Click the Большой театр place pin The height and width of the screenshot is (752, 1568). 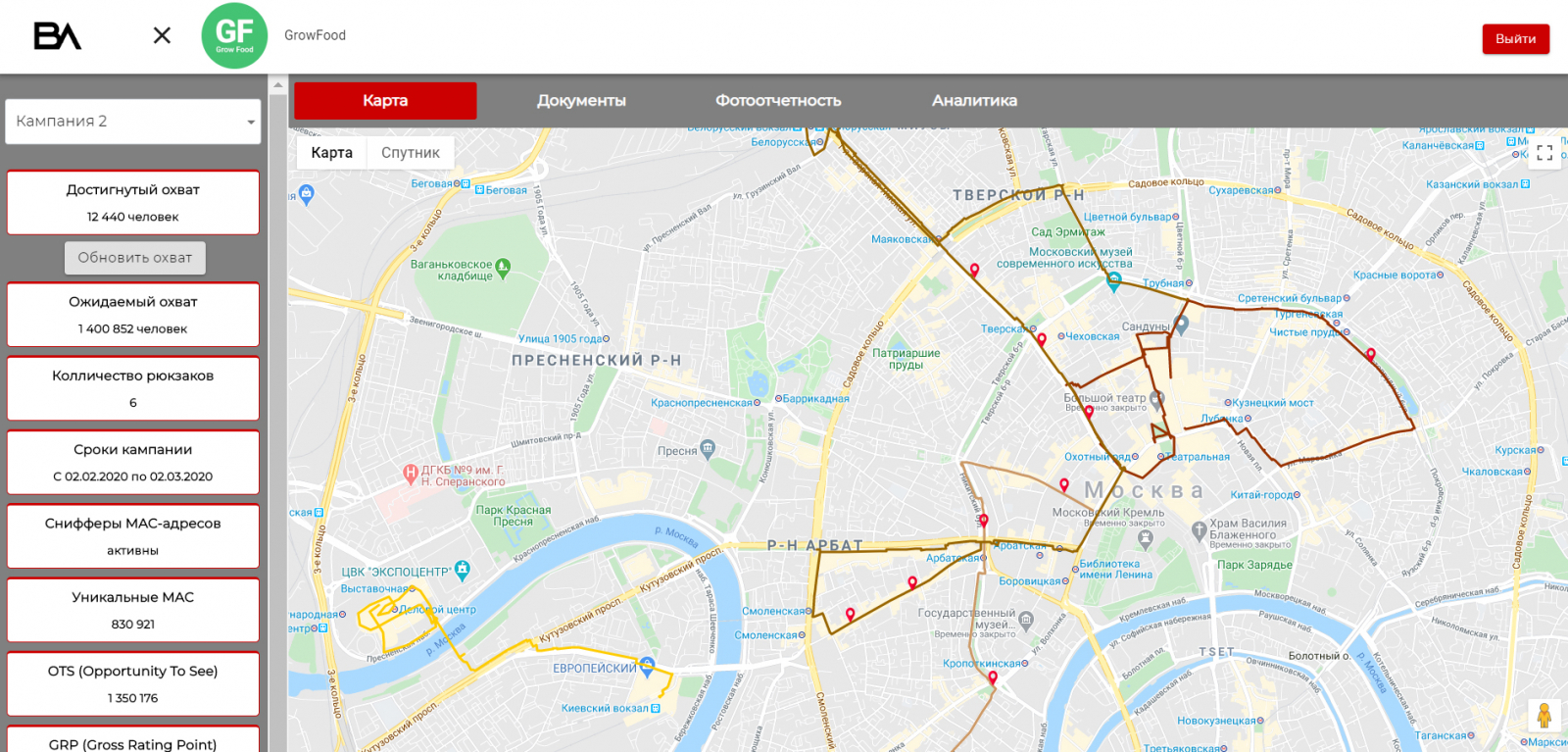click(1156, 399)
